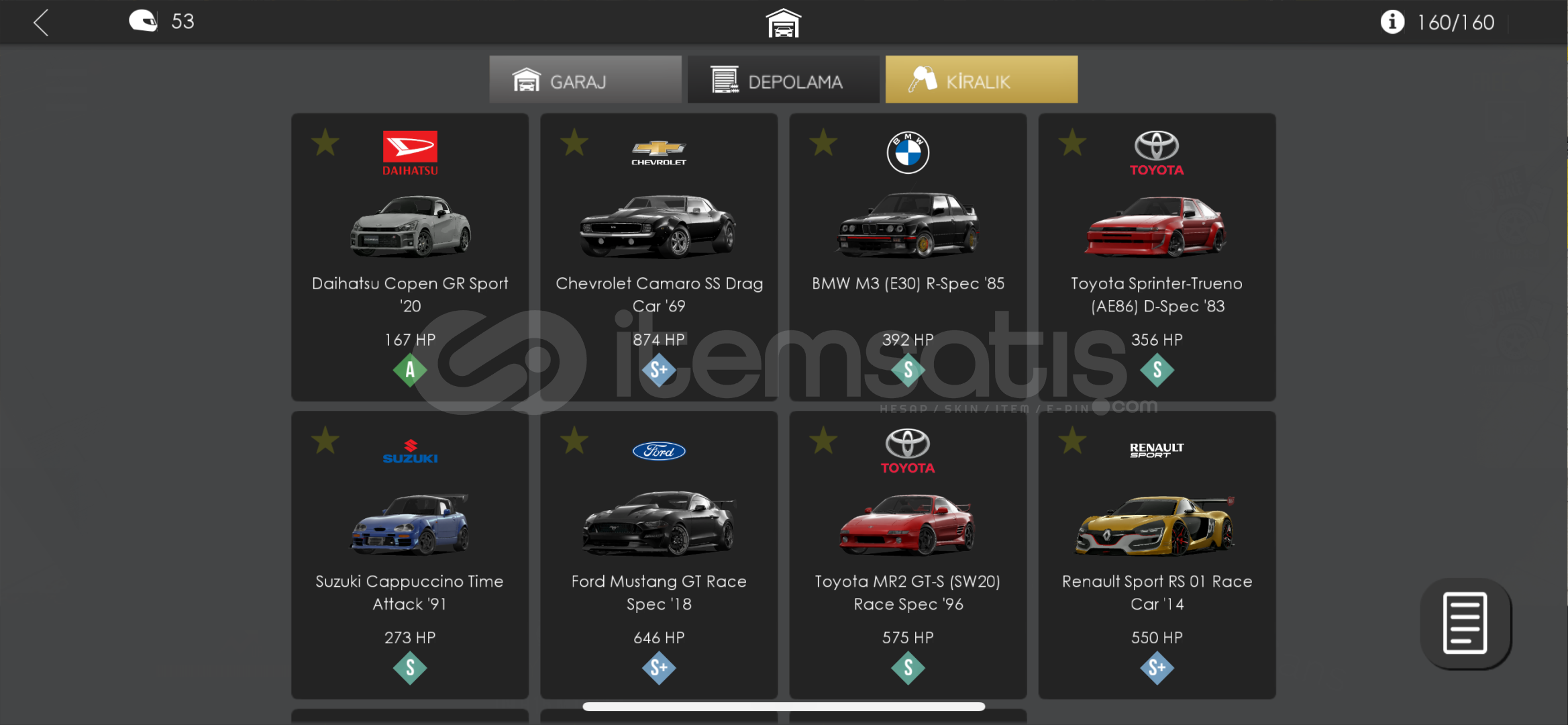Click the A class badge on Daihatsu Copen
Viewport: 1568px width, 725px height.
(x=410, y=370)
